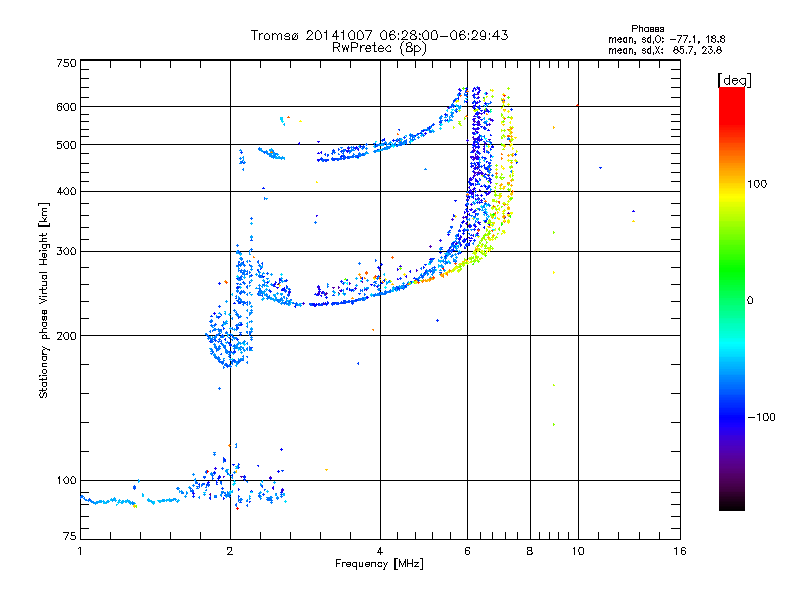Click the colorbar tick label "-100"

761,417
